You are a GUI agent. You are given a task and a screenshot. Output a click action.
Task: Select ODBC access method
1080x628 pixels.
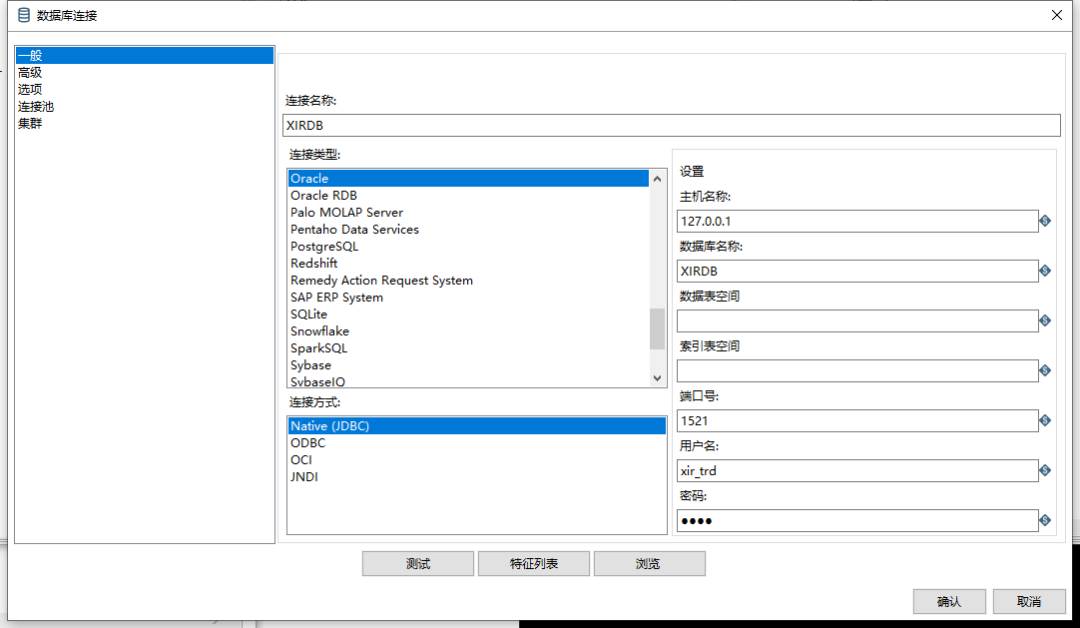coord(308,443)
